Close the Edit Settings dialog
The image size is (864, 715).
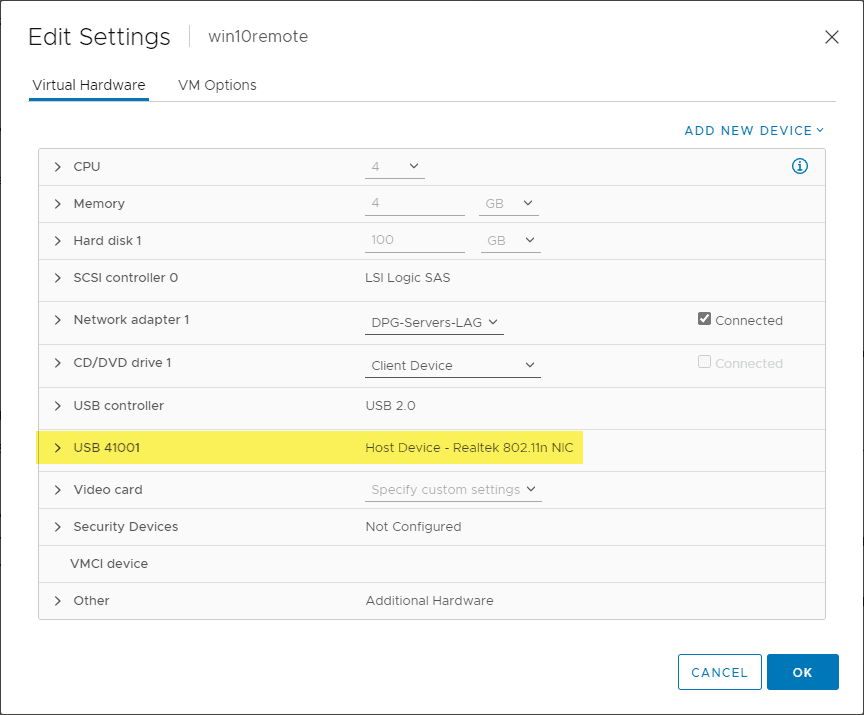(x=831, y=37)
